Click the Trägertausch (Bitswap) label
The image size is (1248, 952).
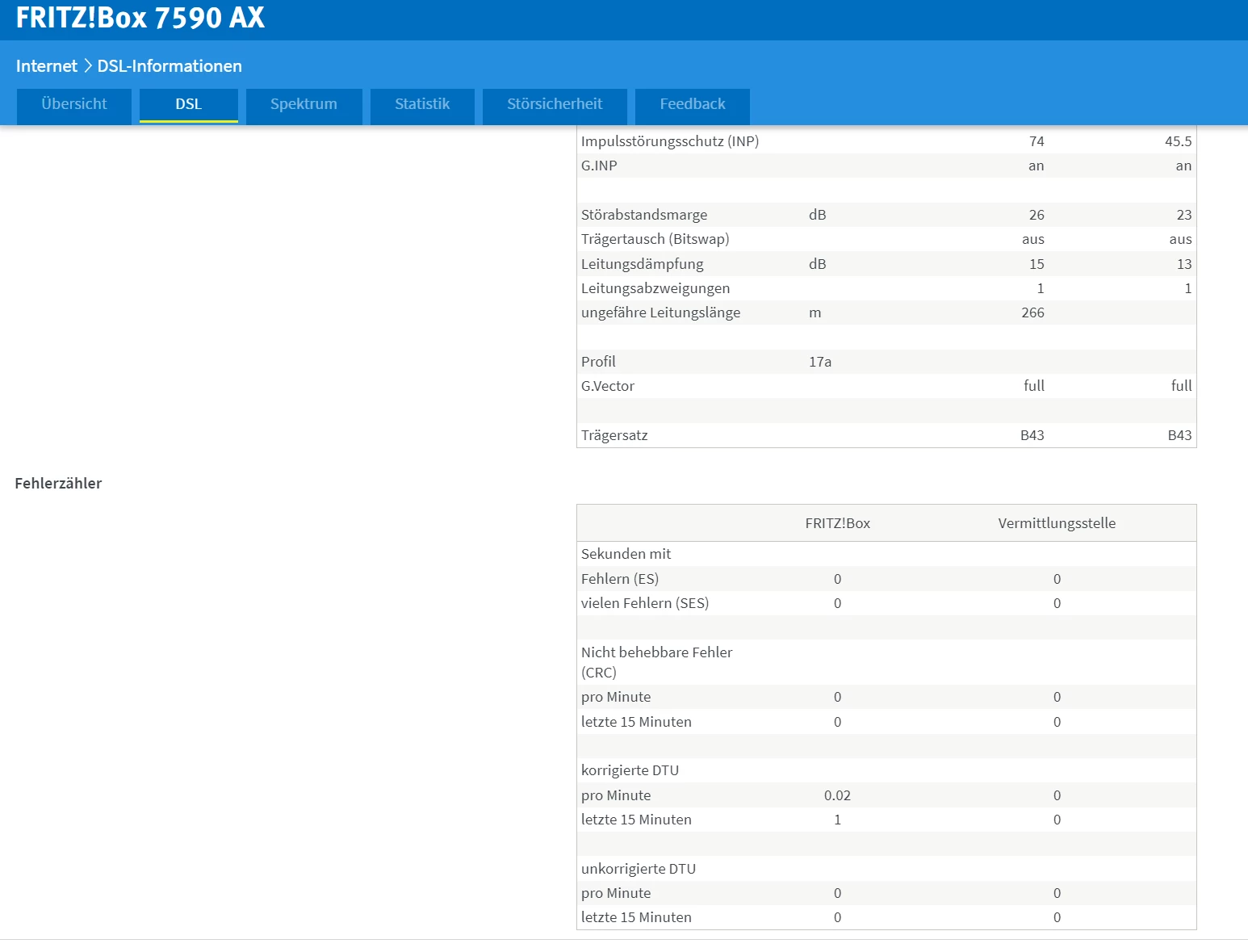655,239
